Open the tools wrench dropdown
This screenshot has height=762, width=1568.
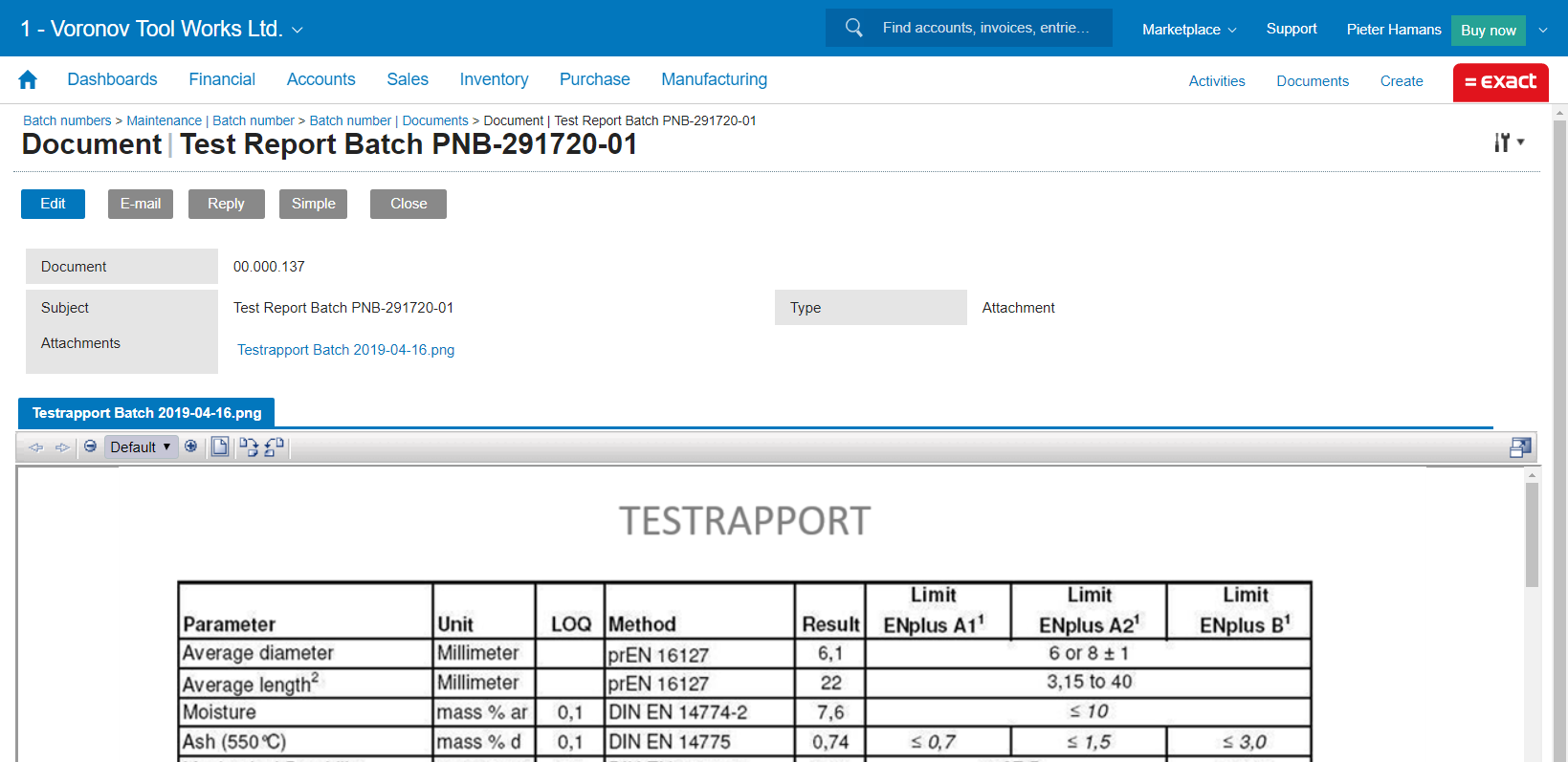(1508, 142)
